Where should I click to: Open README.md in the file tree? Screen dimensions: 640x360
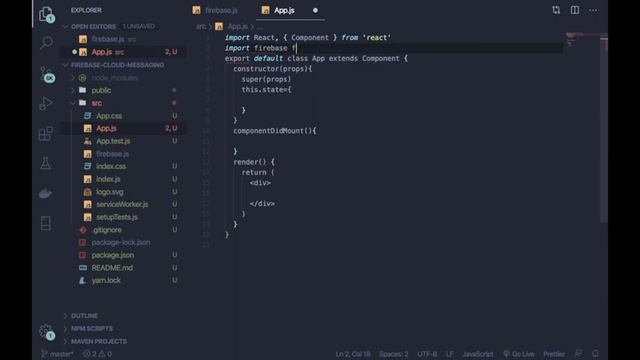click(x=112, y=268)
